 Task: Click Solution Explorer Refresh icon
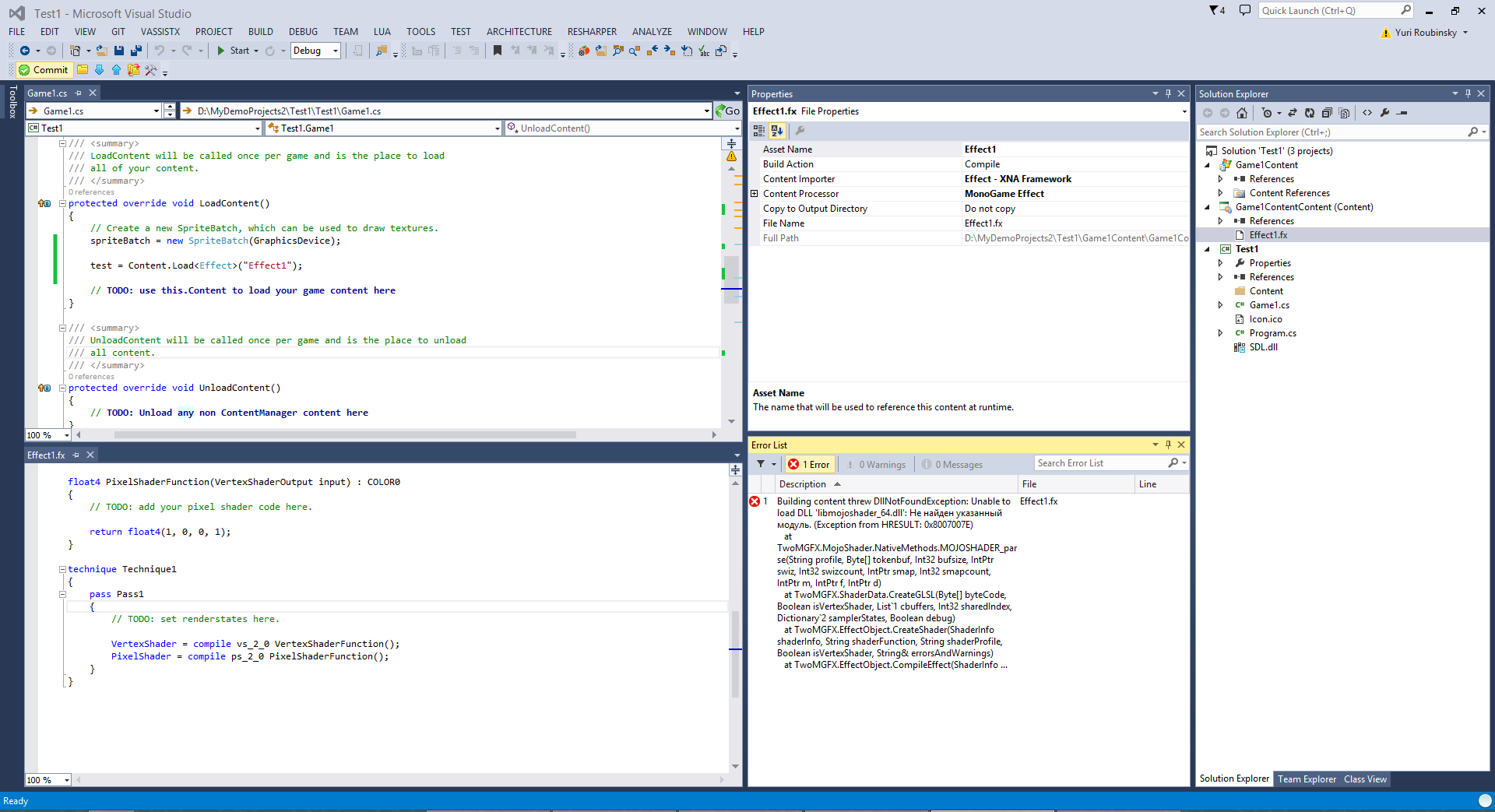pos(1310,113)
